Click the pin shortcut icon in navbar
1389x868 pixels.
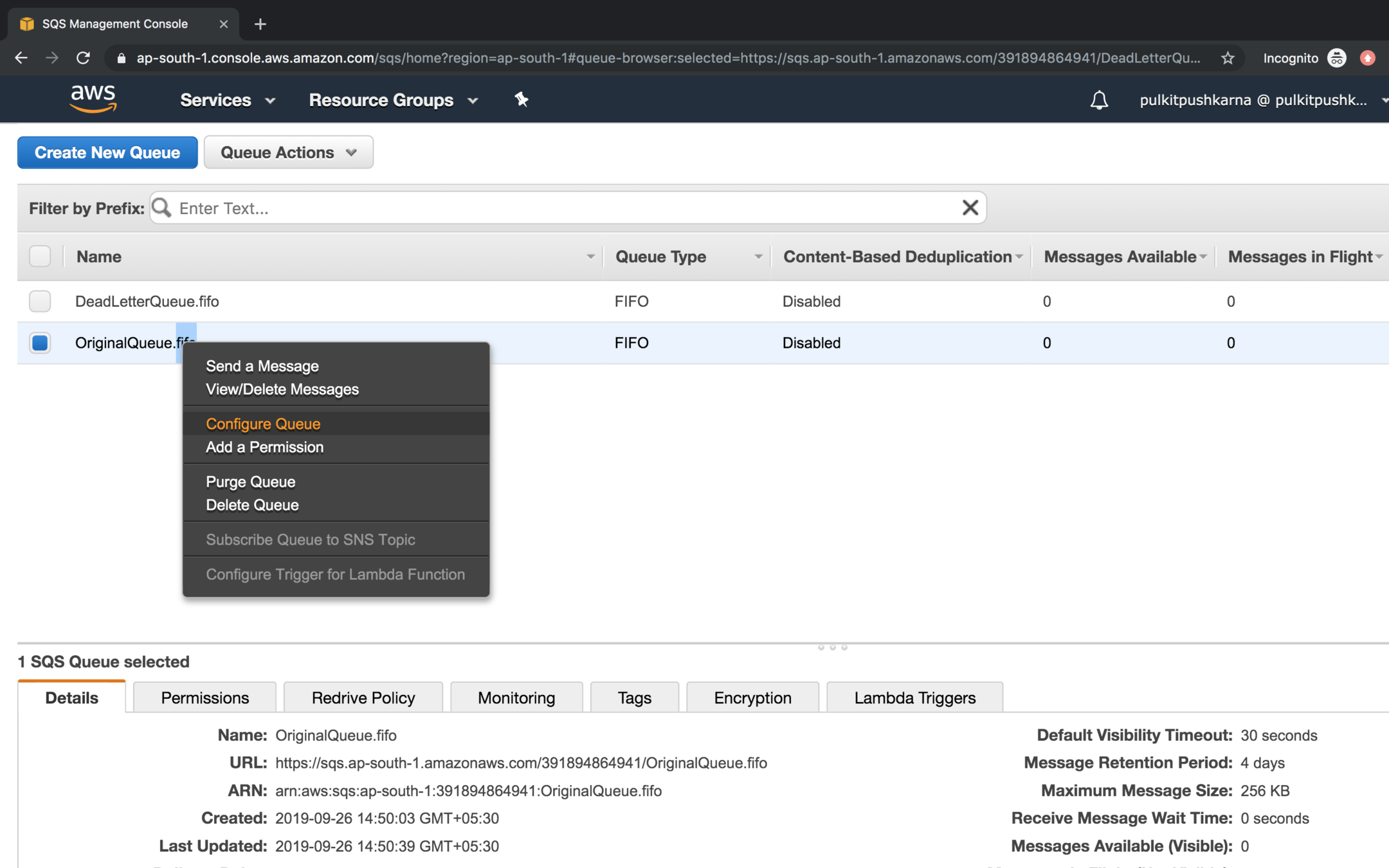pyautogui.click(x=522, y=100)
